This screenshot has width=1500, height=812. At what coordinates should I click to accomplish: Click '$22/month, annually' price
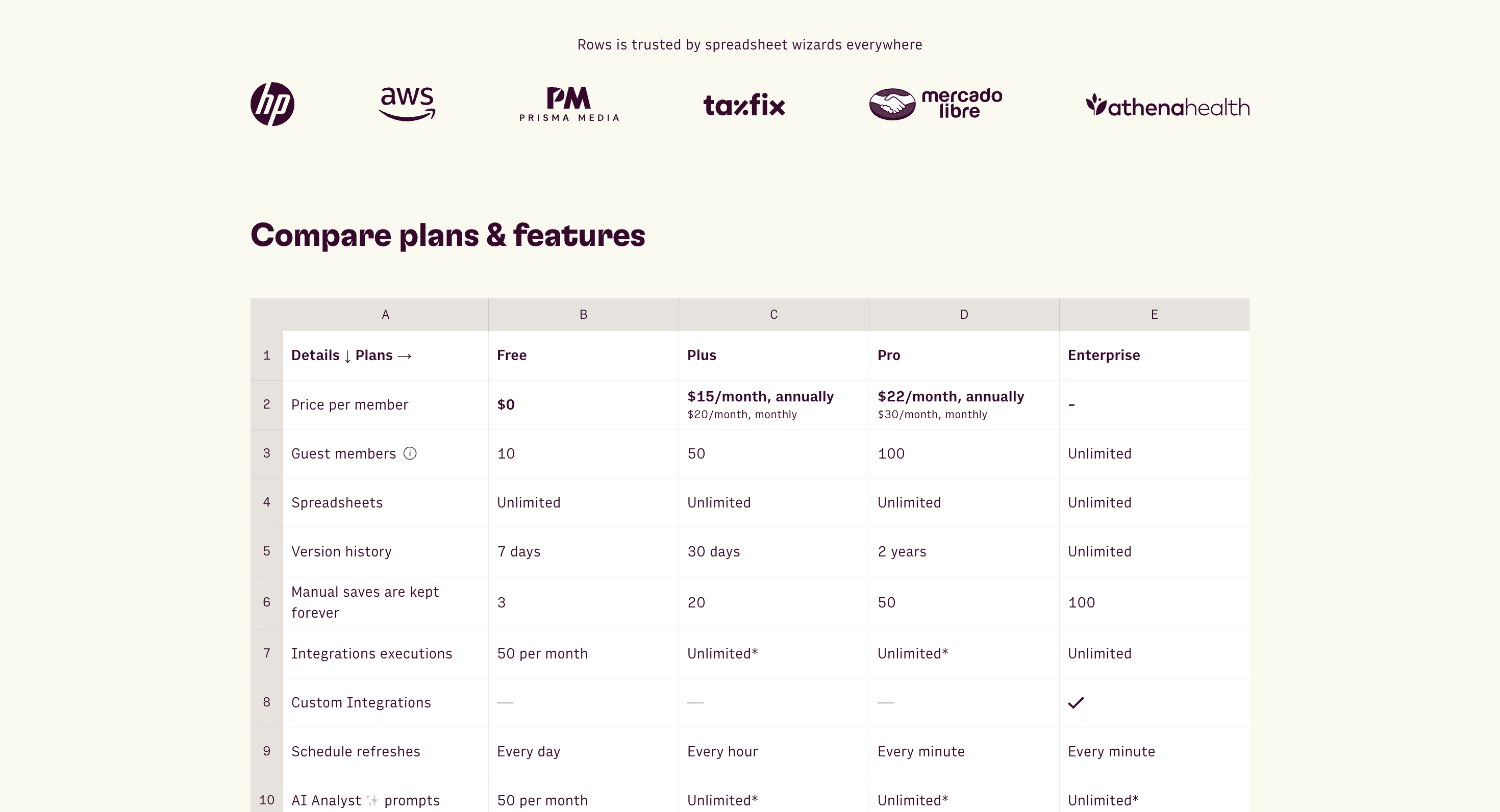[x=951, y=397]
